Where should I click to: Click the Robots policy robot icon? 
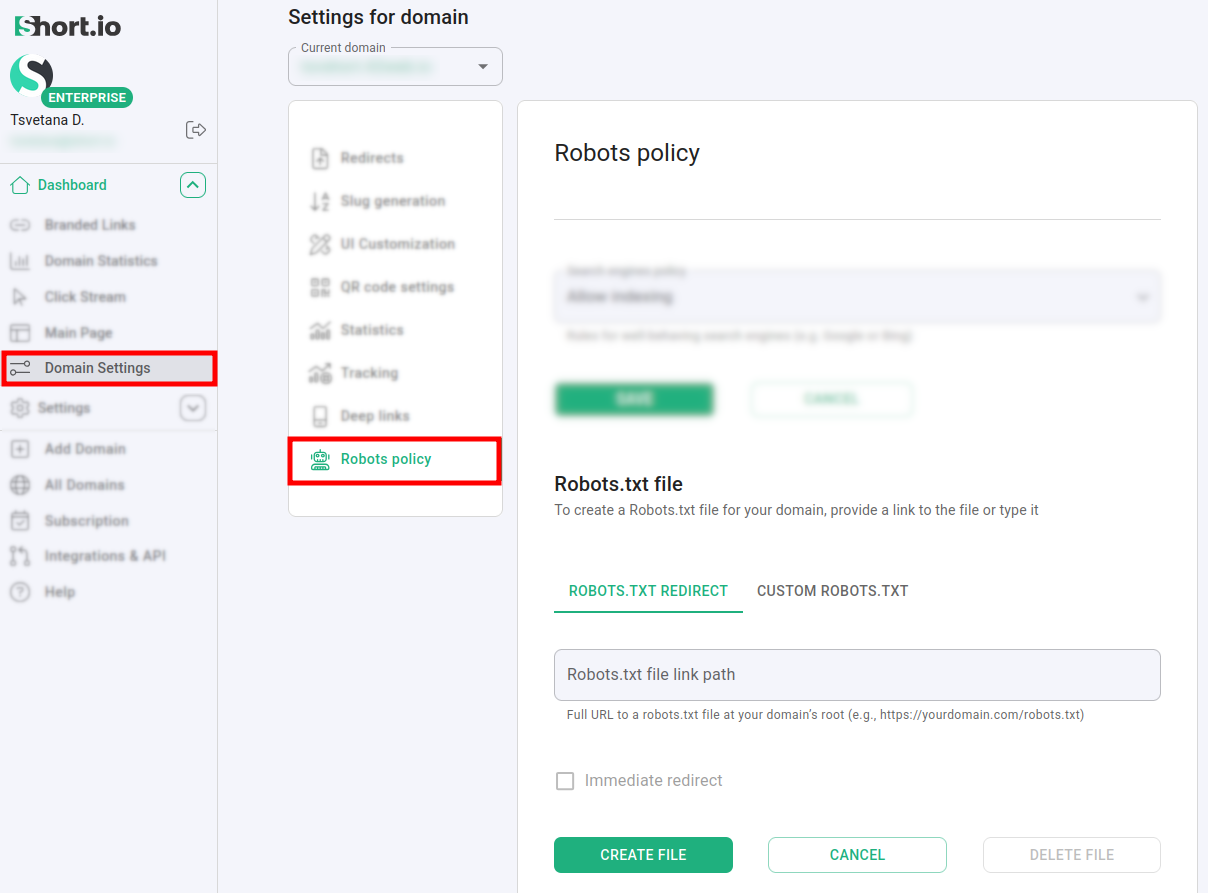(320, 459)
